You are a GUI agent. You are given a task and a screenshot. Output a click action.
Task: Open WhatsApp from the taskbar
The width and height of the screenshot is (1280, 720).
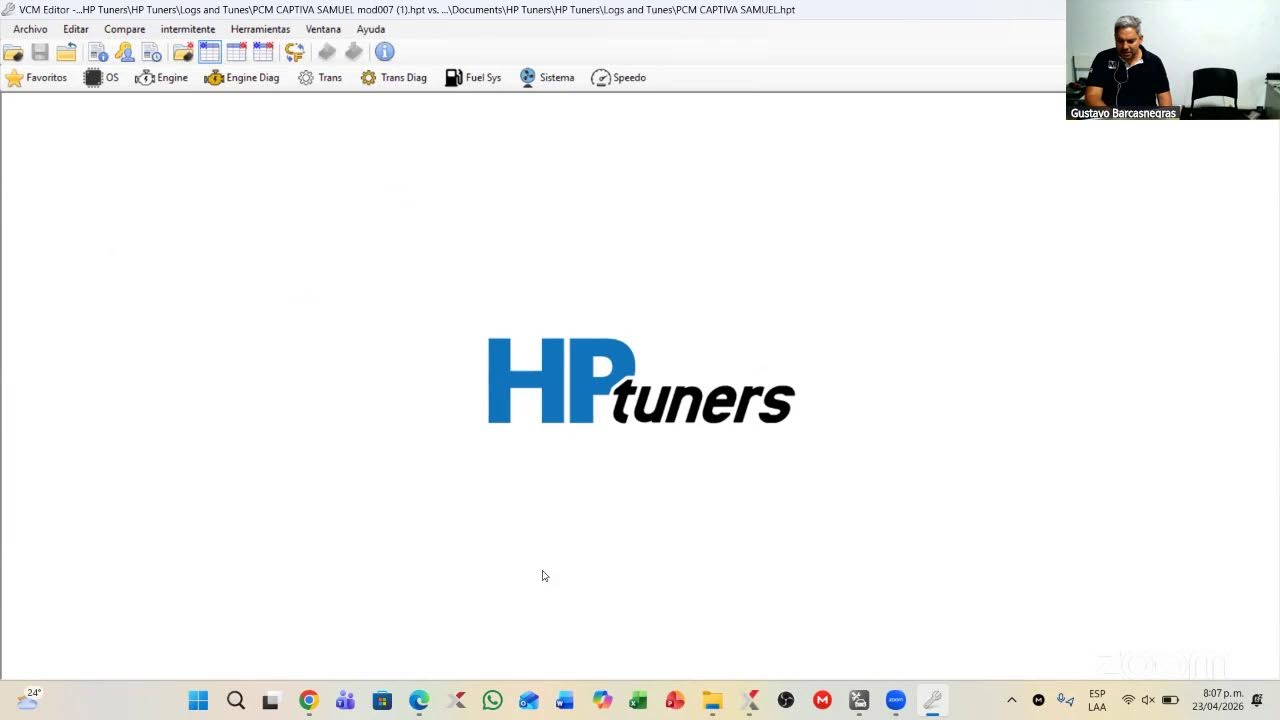492,700
